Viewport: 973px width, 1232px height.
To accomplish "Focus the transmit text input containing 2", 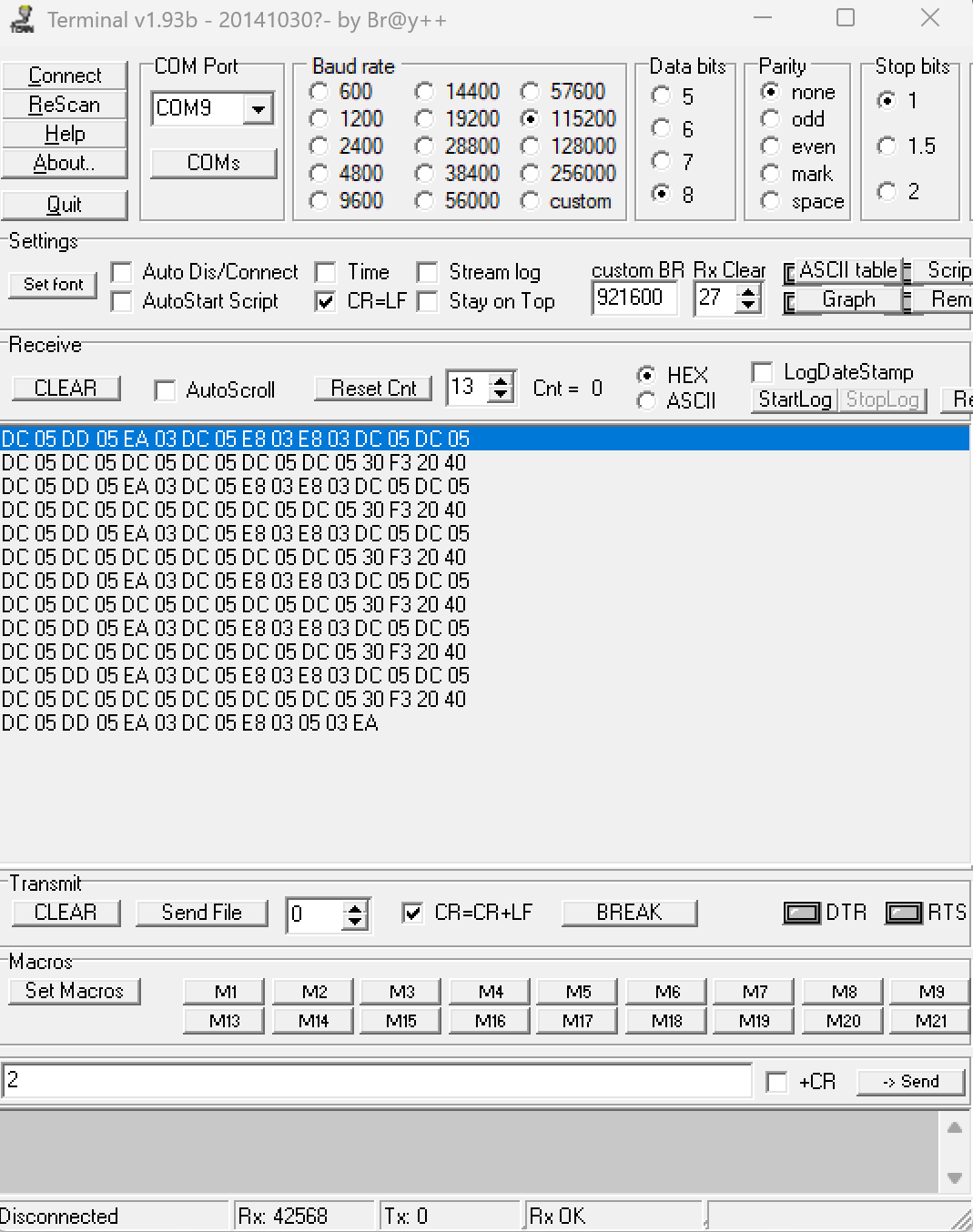I will [x=377, y=1081].
